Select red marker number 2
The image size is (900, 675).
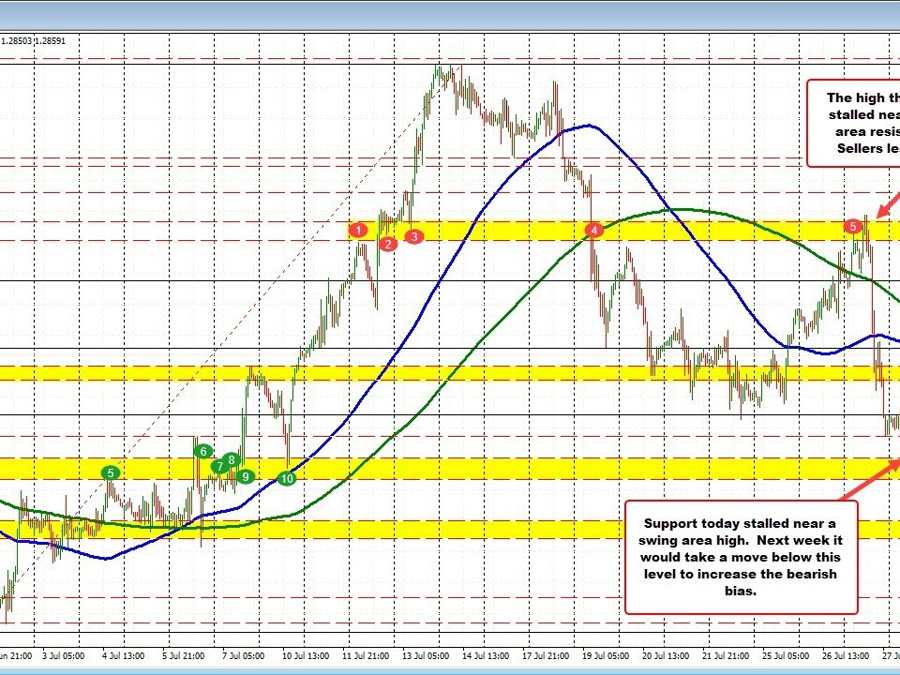pos(387,243)
